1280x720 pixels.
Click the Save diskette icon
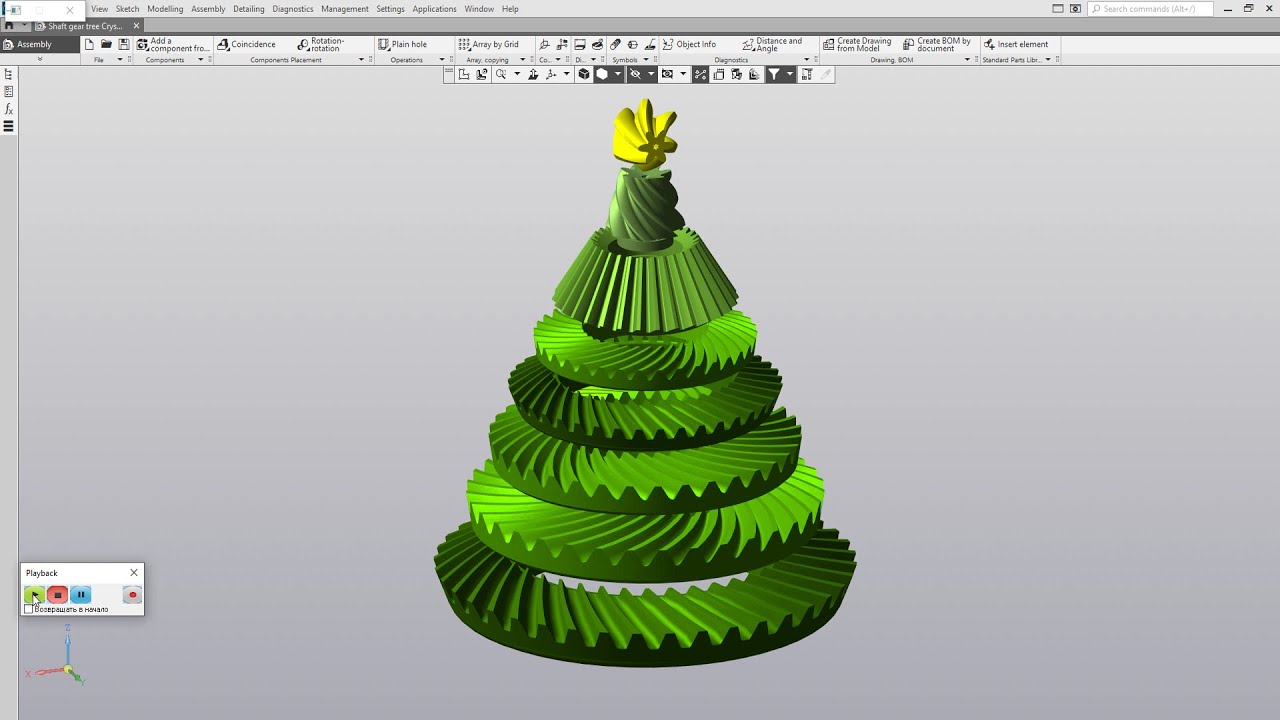coord(123,44)
